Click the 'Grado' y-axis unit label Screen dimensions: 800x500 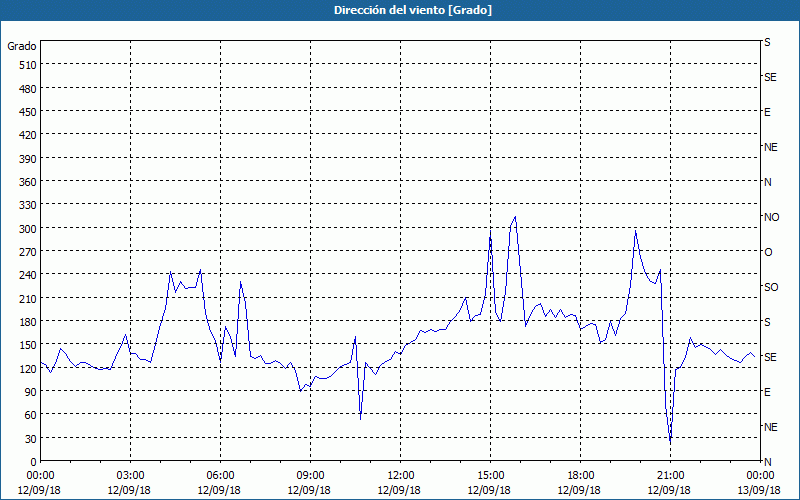coord(22,46)
